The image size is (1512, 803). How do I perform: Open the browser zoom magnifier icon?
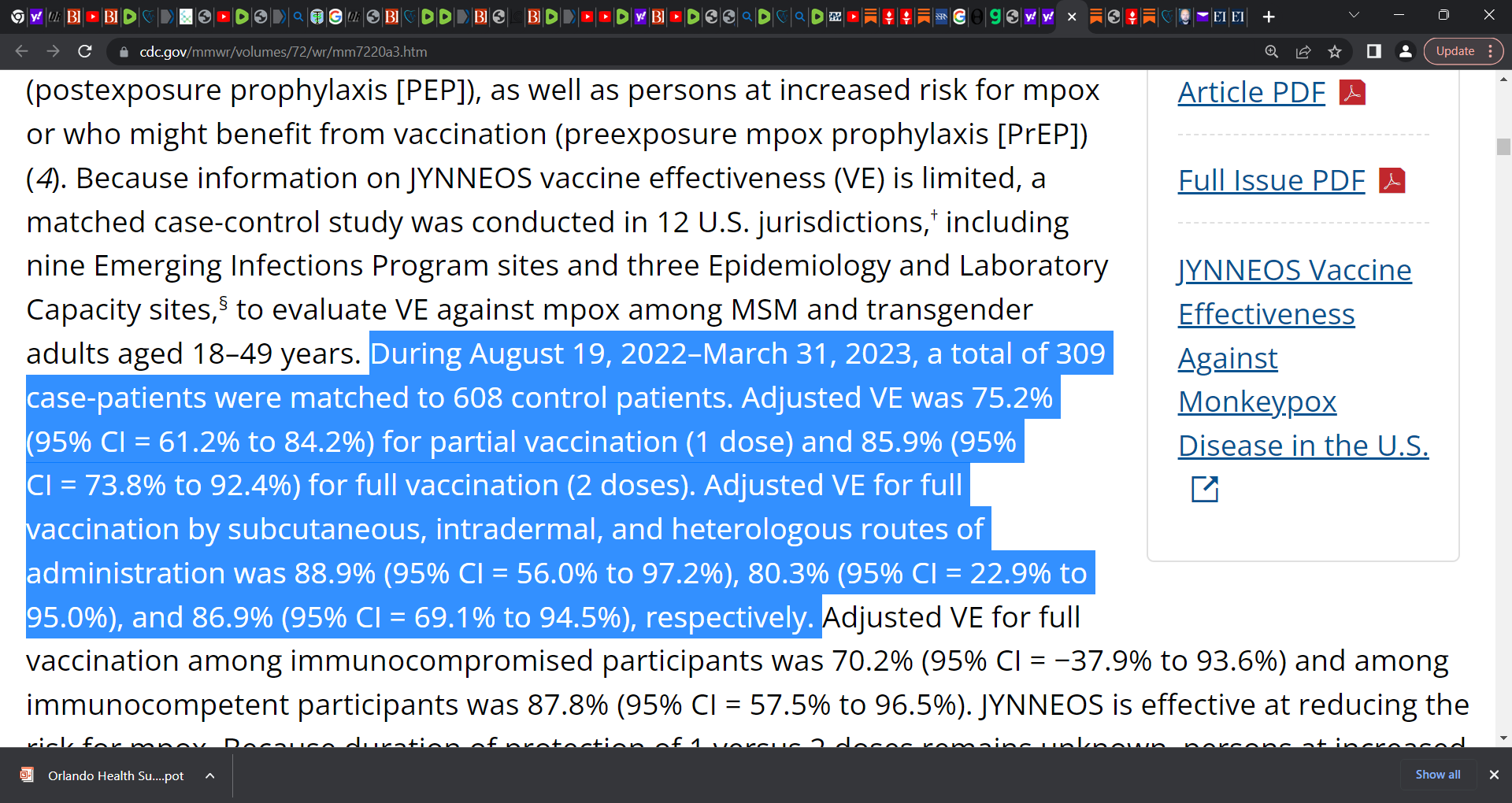point(1272,51)
